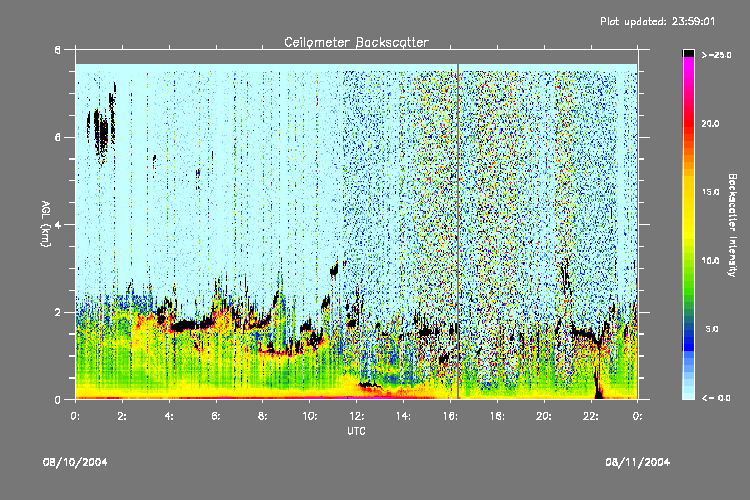
Task: Click the 'UTC' x-axis label
Action: (356, 431)
